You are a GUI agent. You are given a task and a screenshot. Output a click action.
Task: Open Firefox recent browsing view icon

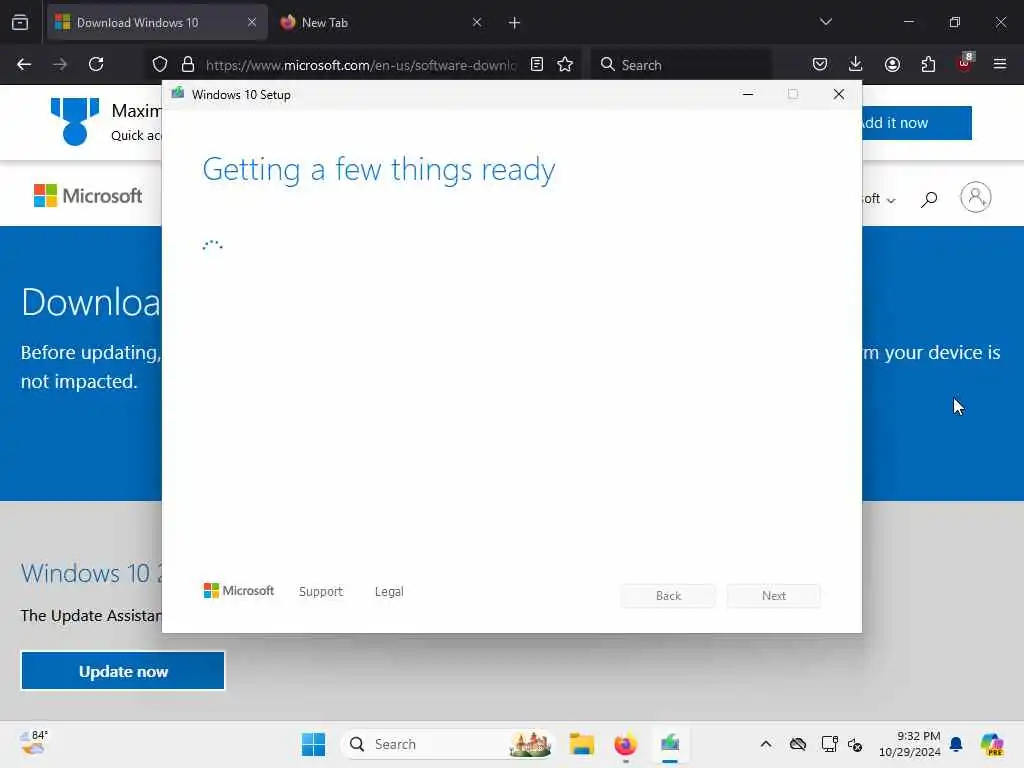click(x=20, y=22)
